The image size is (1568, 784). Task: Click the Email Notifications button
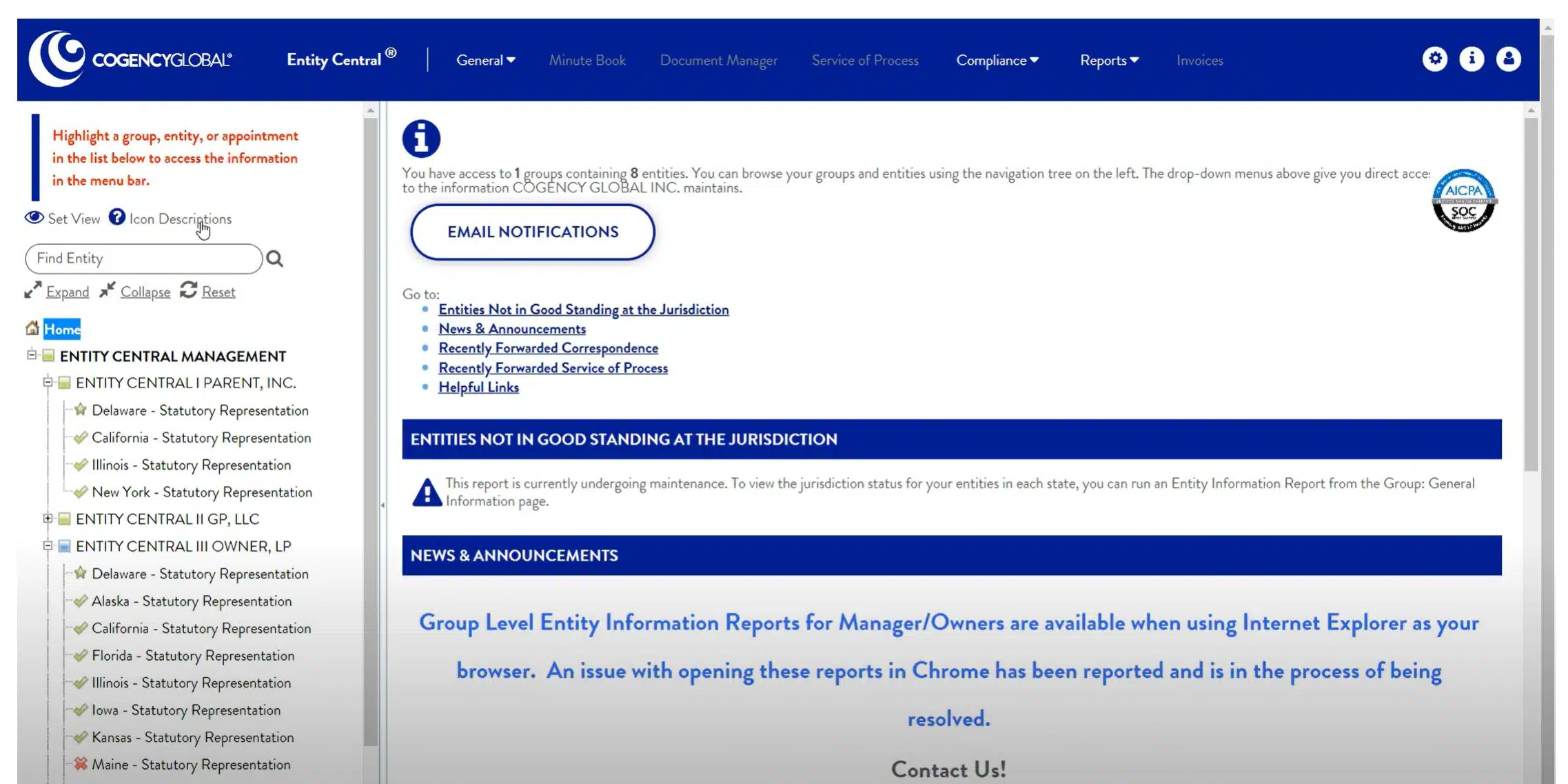pyautogui.click(x=533, y=232)
